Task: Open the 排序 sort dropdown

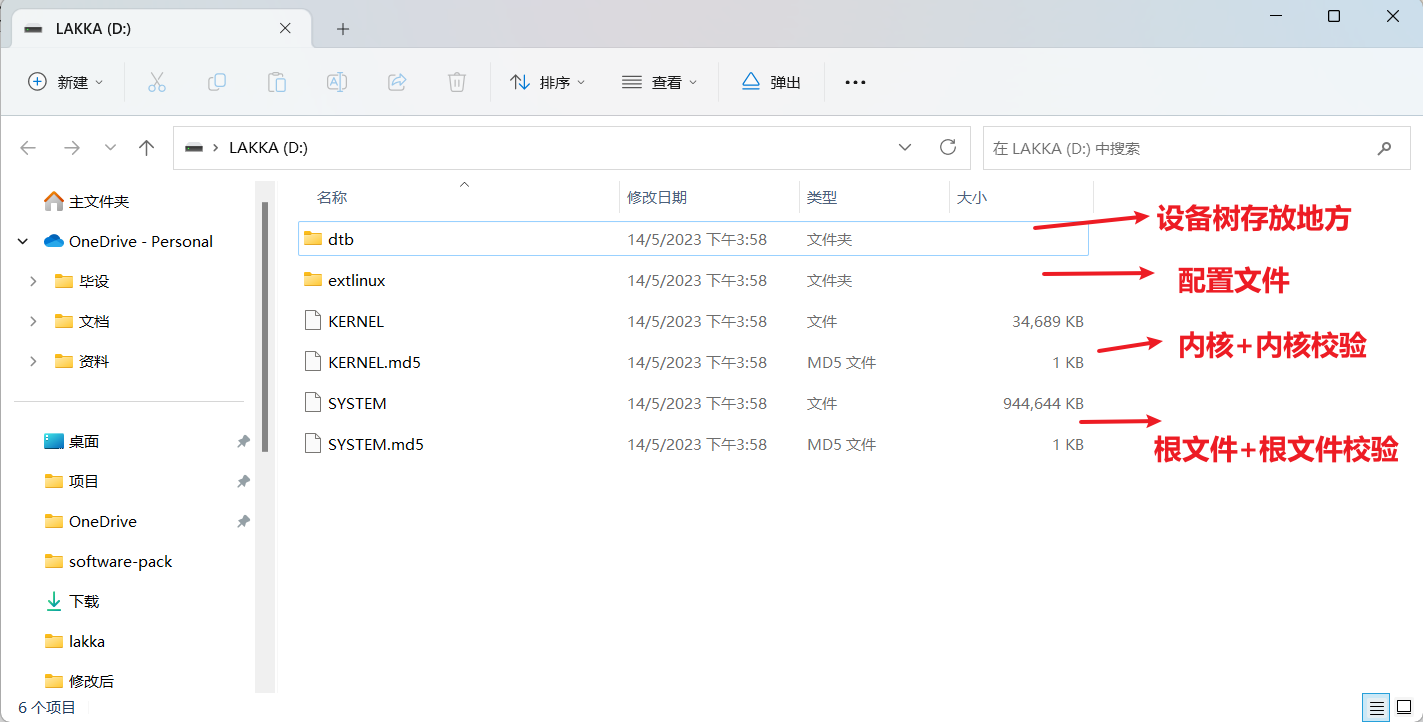Action: 547,82
